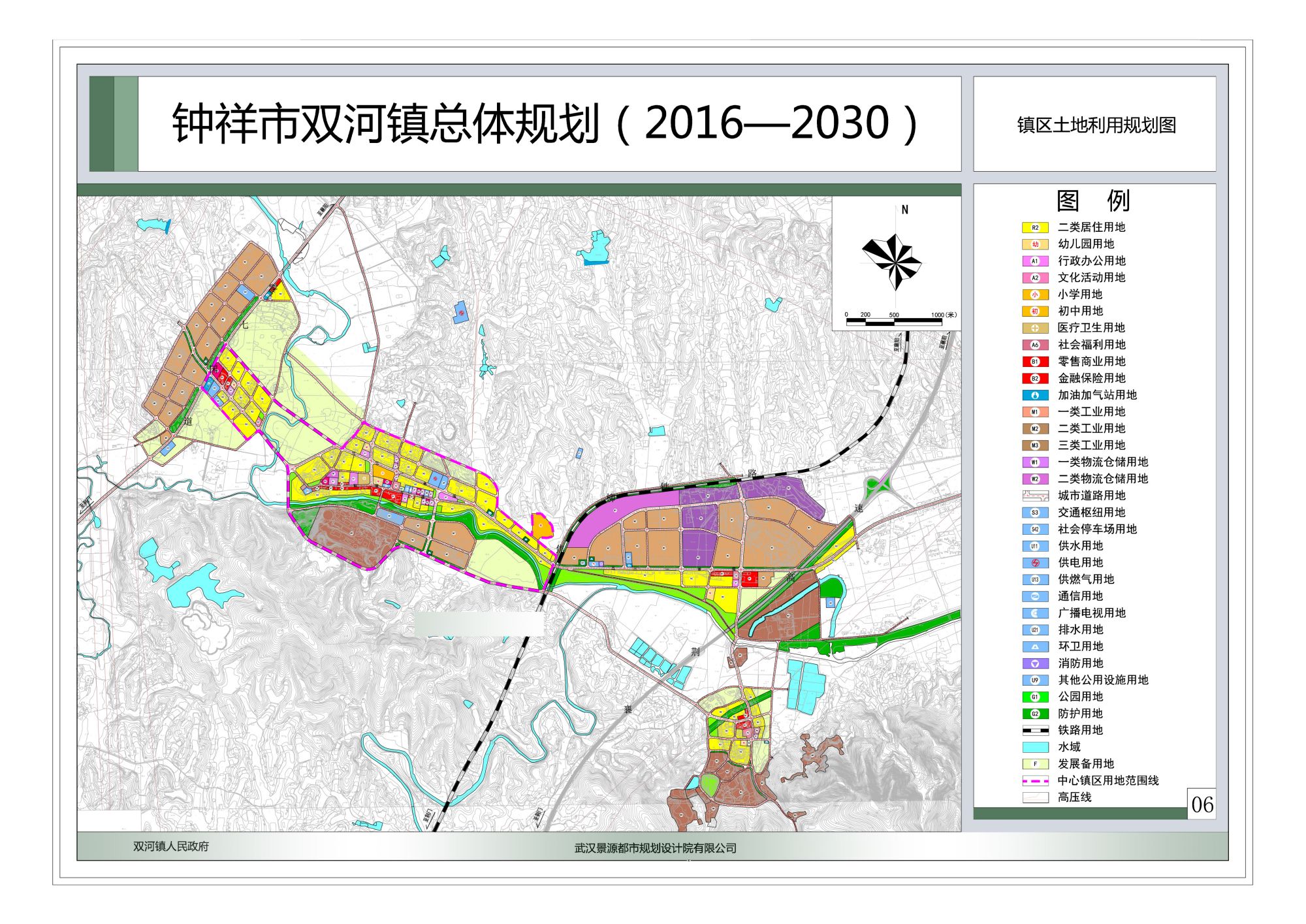Click the M2 industrial land legend icon

(1035, 429)
